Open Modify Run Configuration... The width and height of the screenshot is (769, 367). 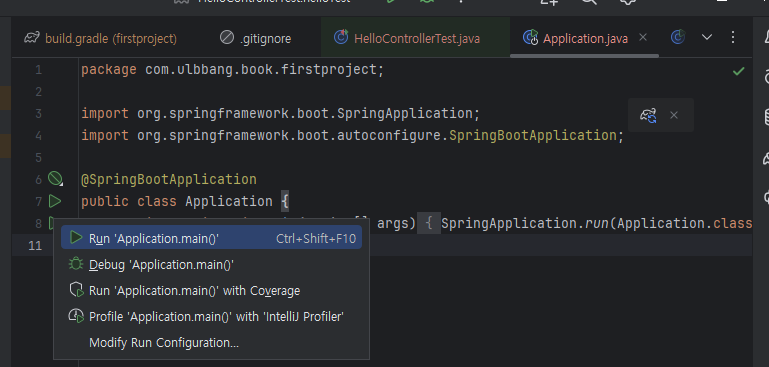pos(211,342)
